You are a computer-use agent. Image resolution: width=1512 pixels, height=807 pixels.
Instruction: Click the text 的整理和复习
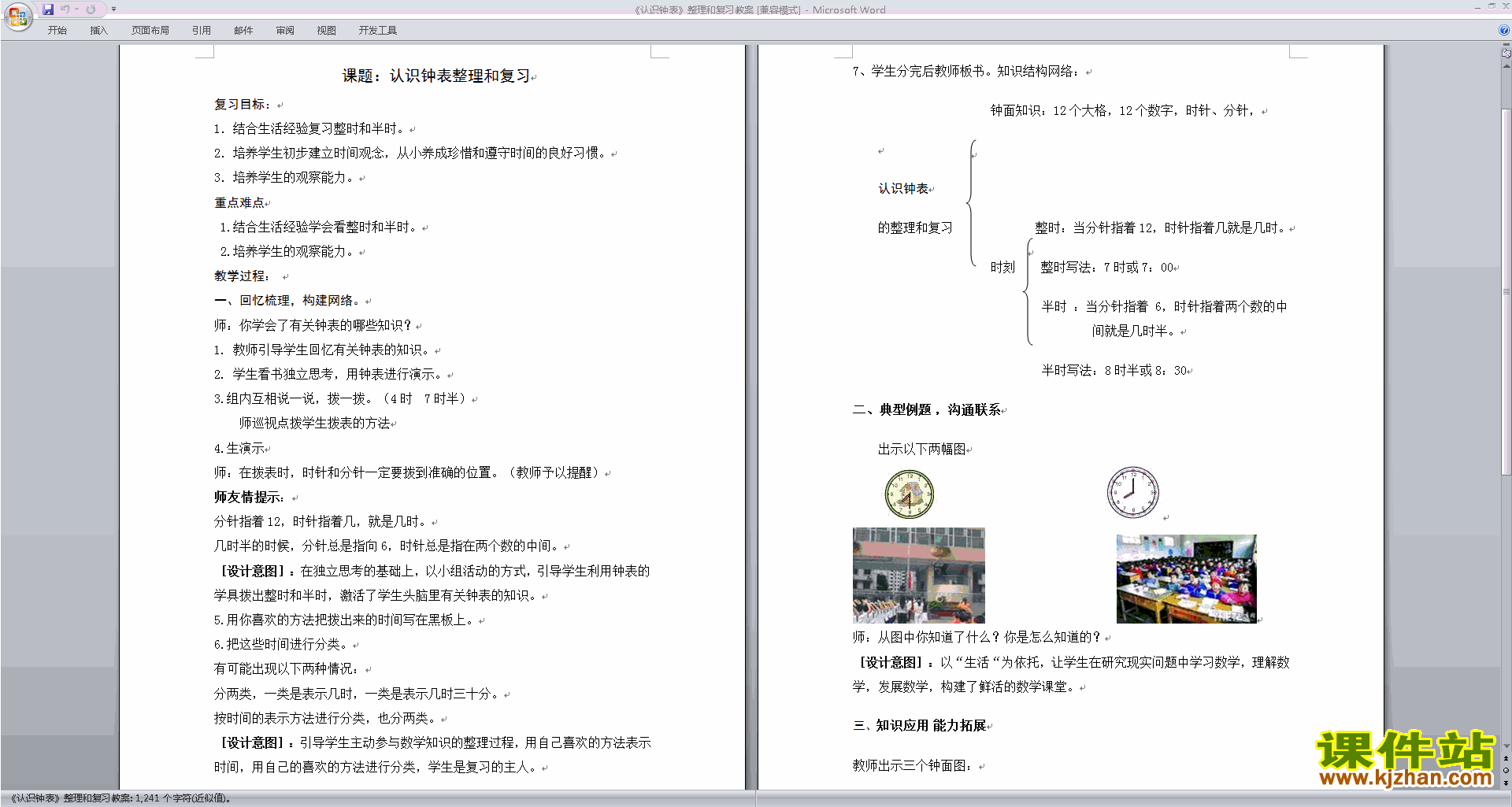coord(915,228)
